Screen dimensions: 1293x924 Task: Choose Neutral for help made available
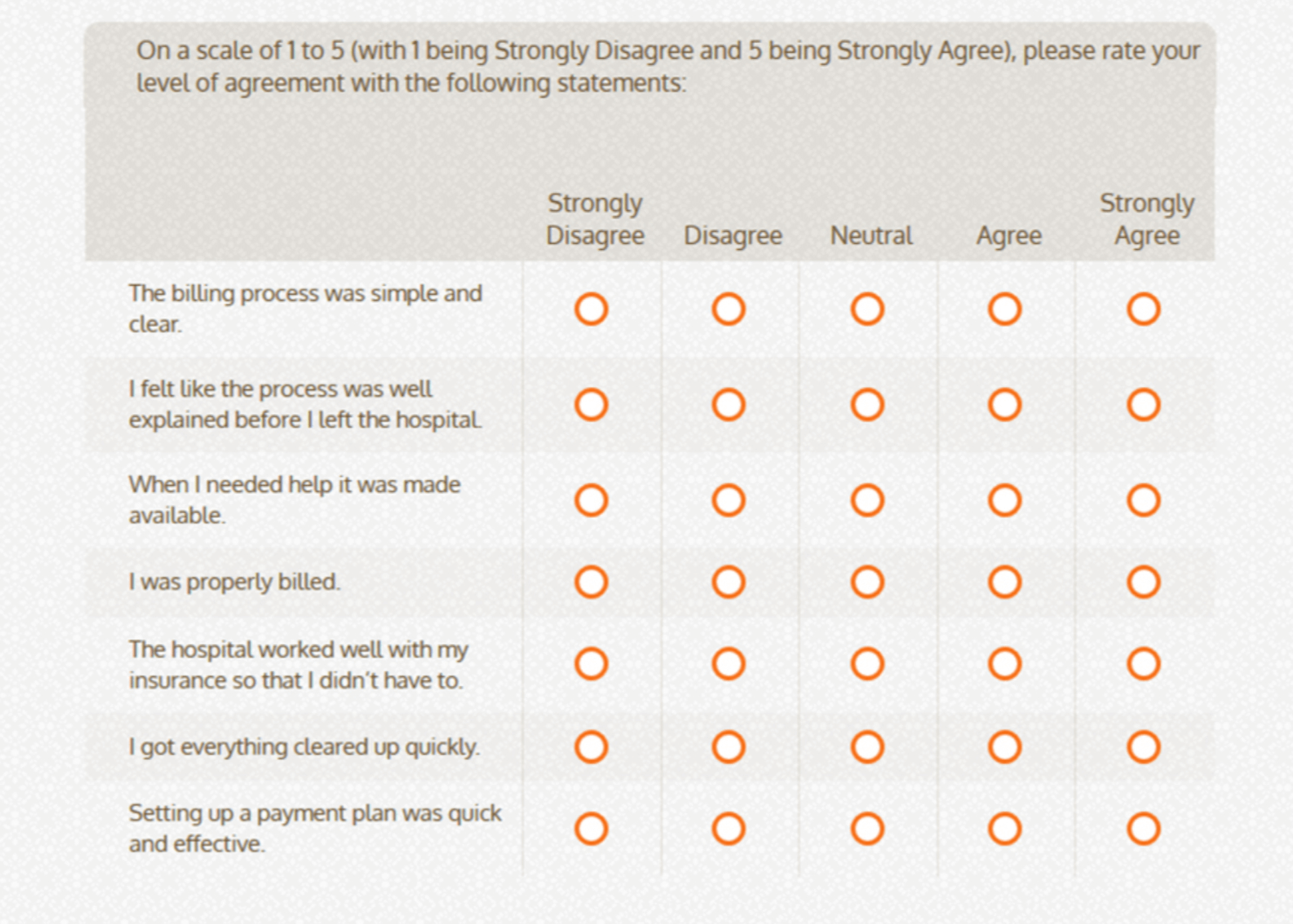[867, 501]
